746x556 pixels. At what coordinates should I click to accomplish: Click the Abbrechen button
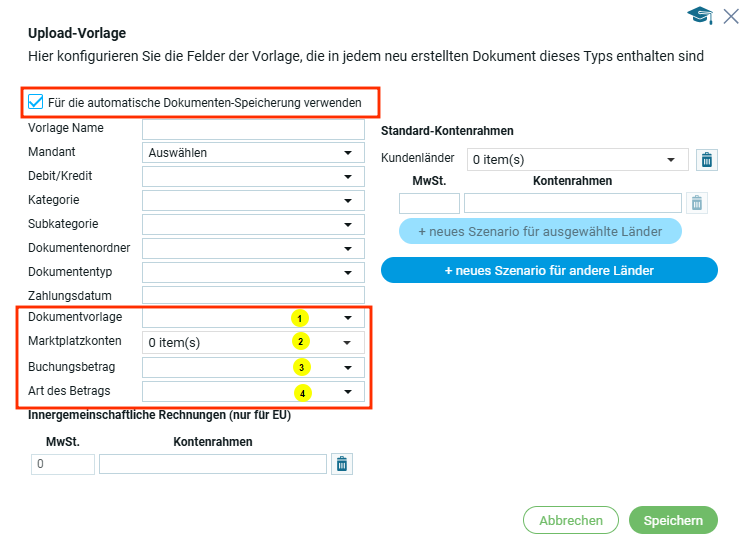pos(571,520)
